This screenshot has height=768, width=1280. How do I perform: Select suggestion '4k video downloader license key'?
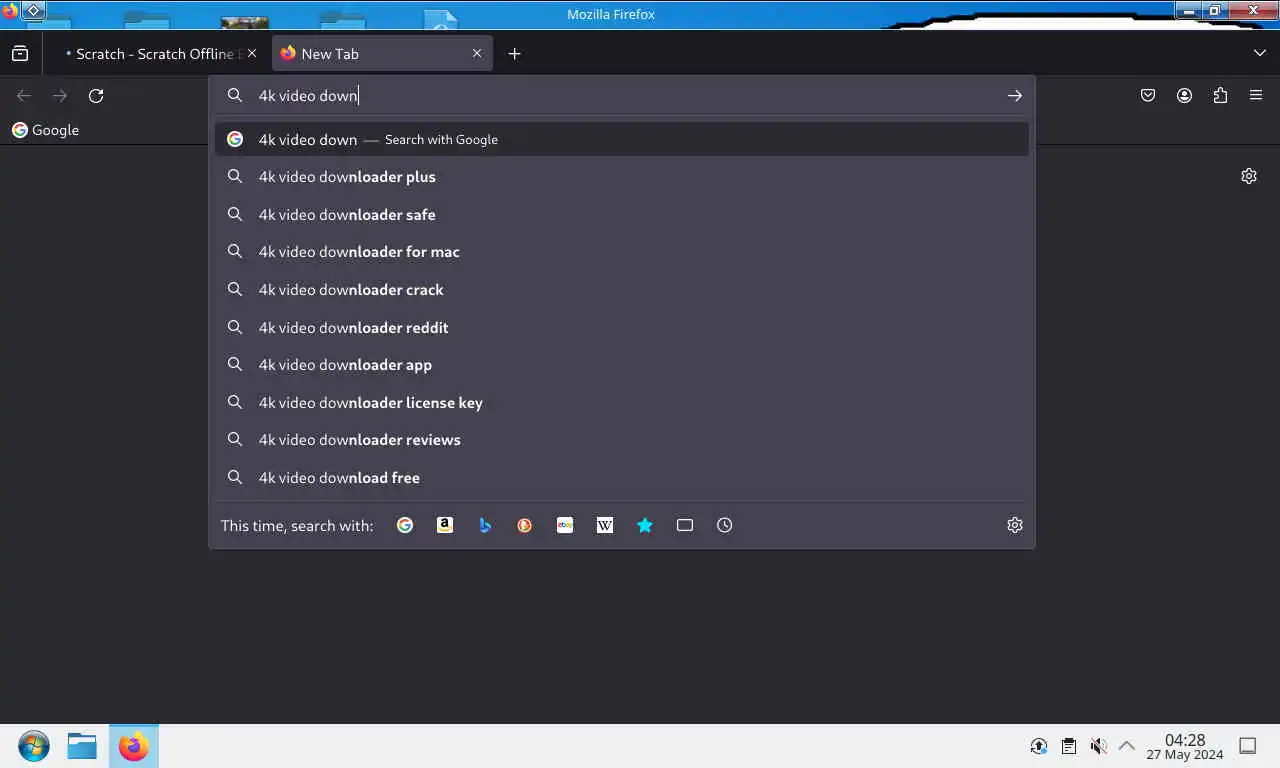pos(622,403)
